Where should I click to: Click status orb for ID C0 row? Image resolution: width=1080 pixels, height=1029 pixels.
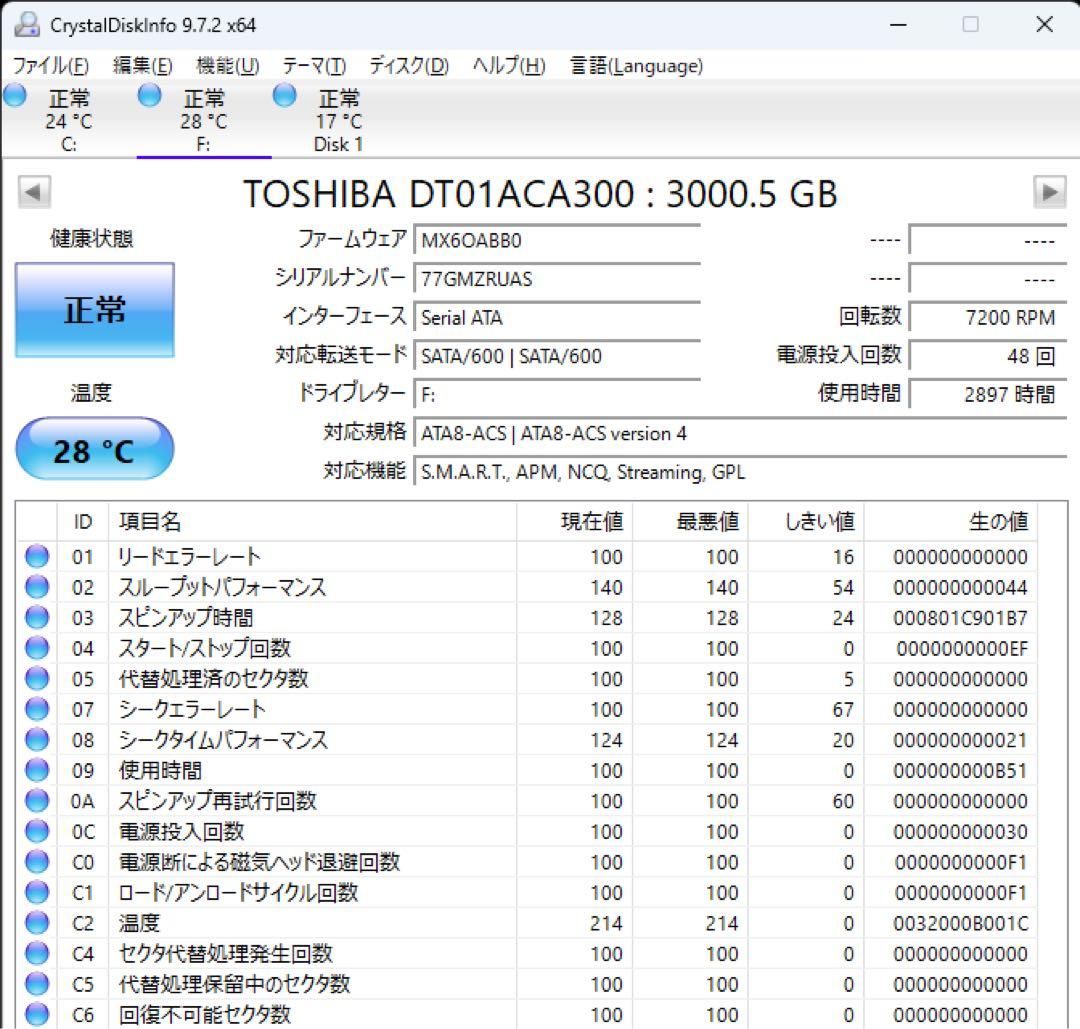coord(37,862)
